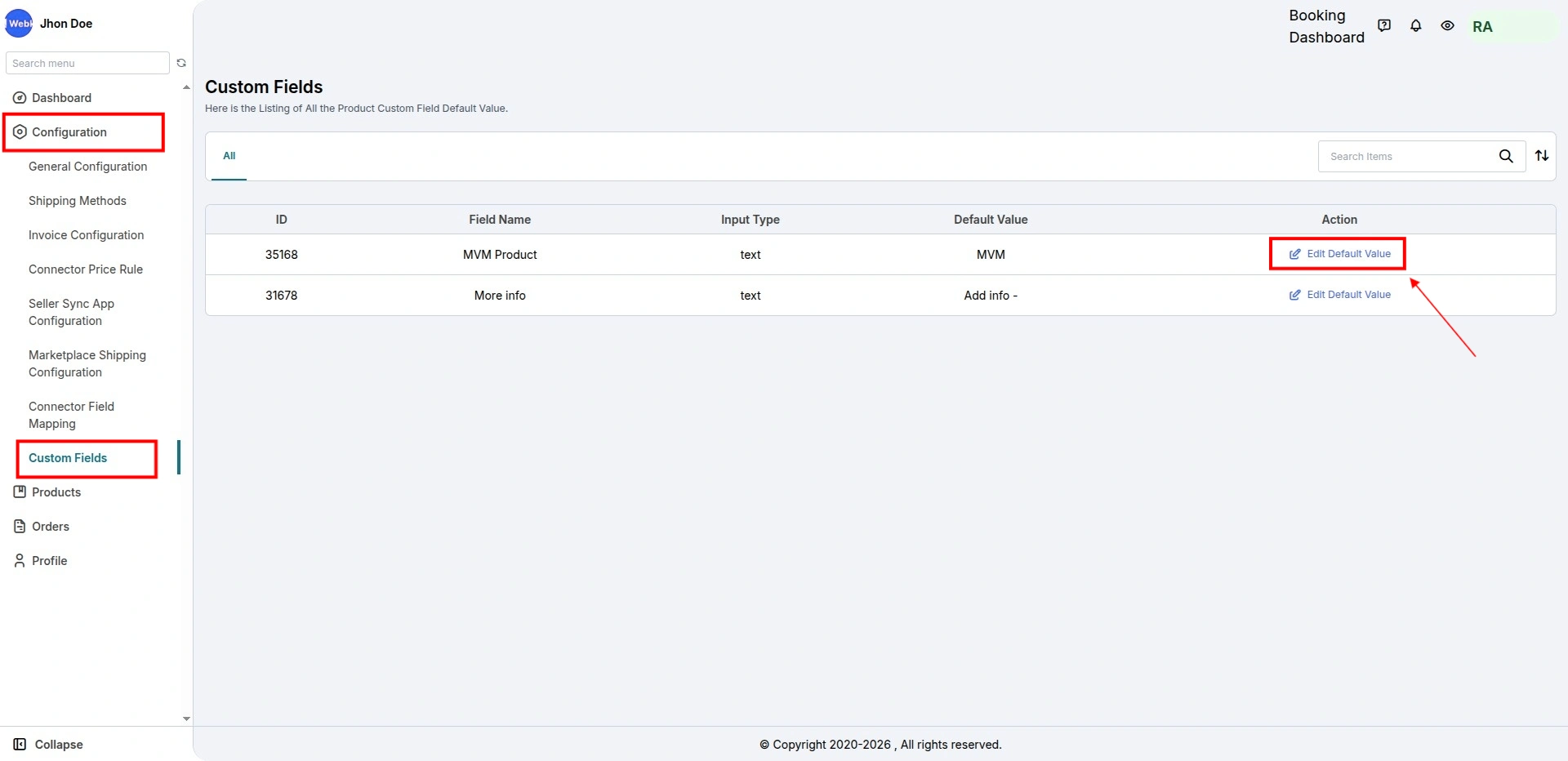Click the MVM Product field name
This screenshot has height=761, width=1568.
point(500,255)
